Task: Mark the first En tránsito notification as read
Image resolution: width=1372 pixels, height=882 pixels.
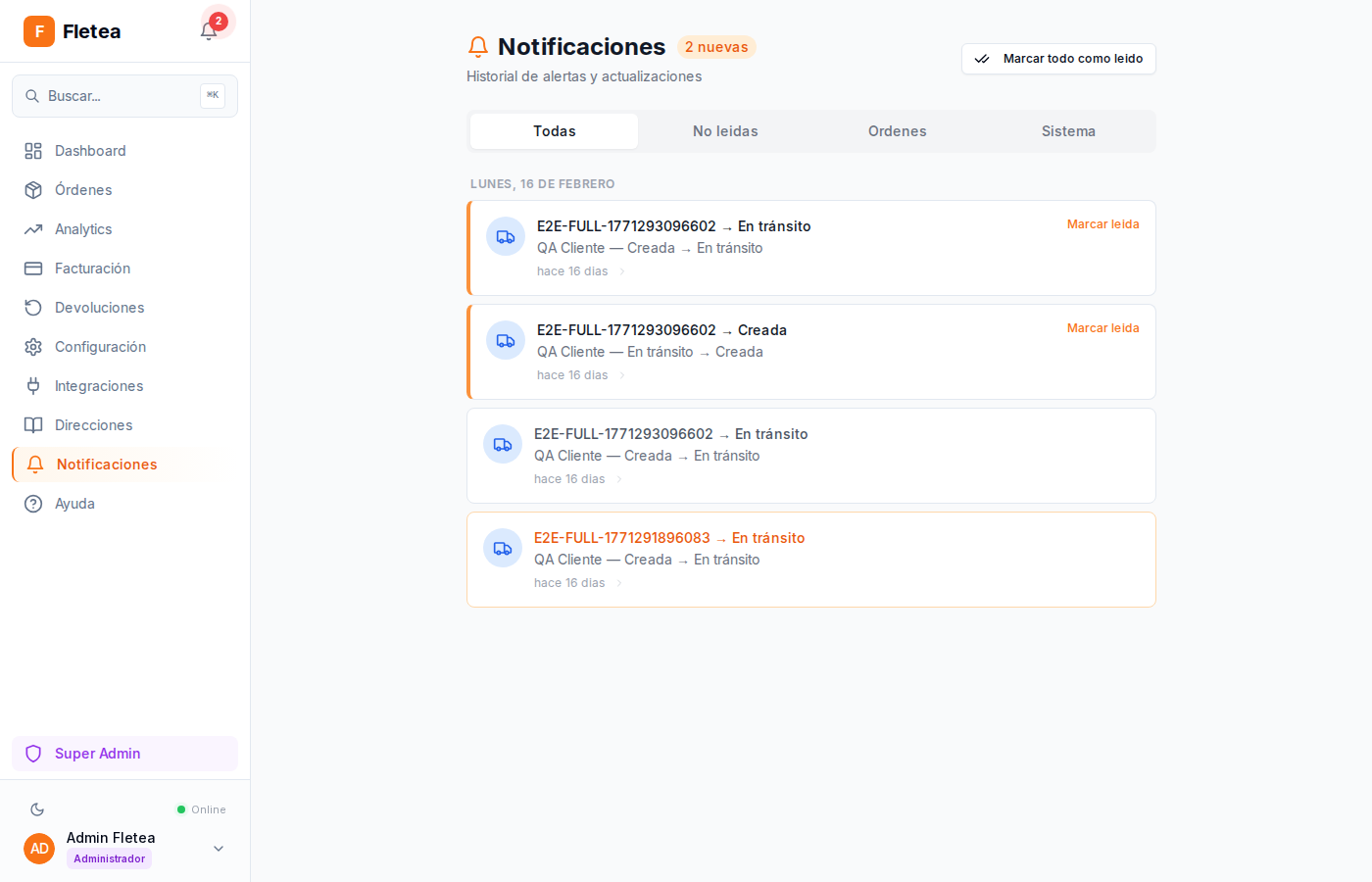Action: click(1102, 223)
